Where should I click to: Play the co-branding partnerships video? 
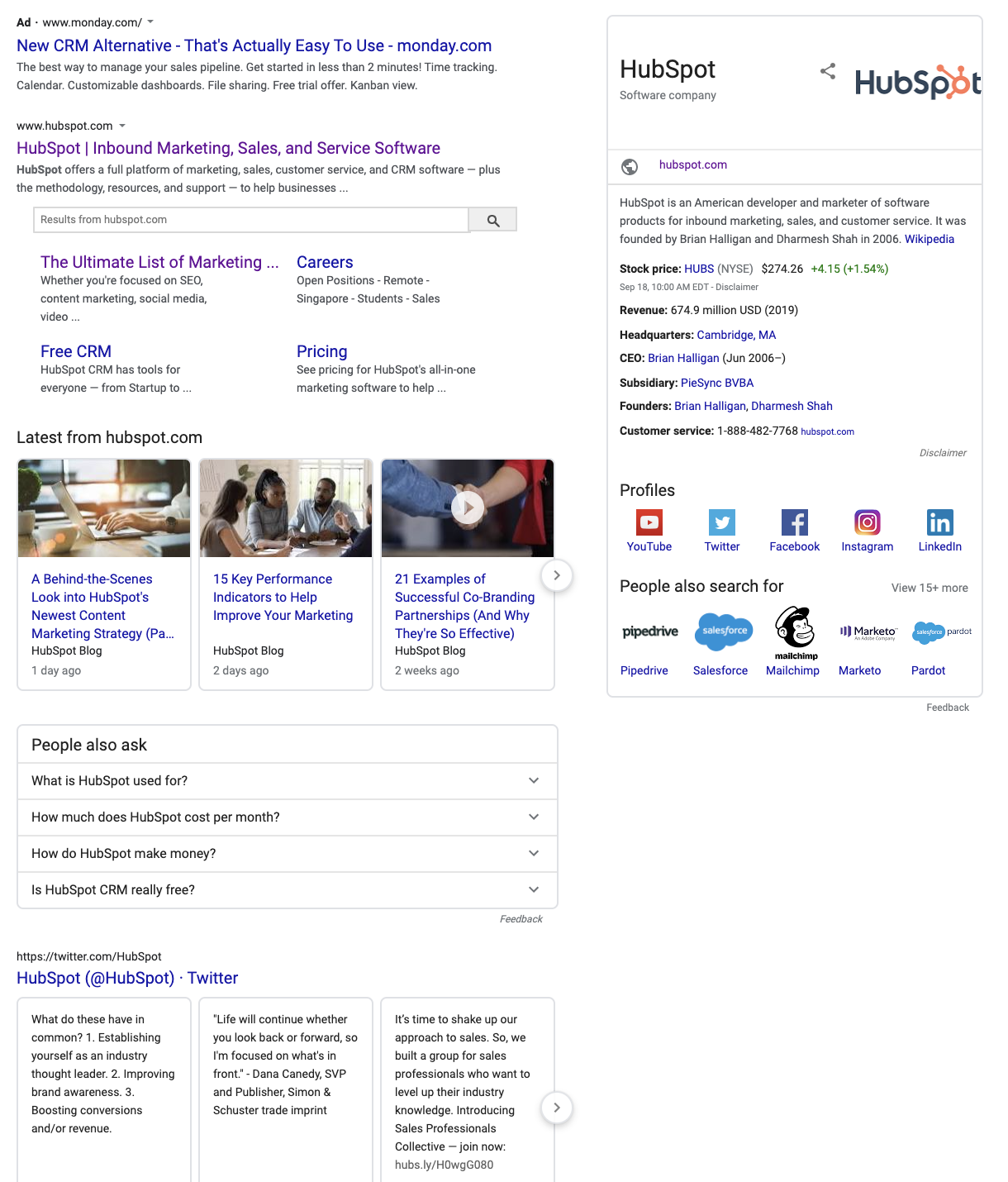pyautogui.click(x=468, y=508)
